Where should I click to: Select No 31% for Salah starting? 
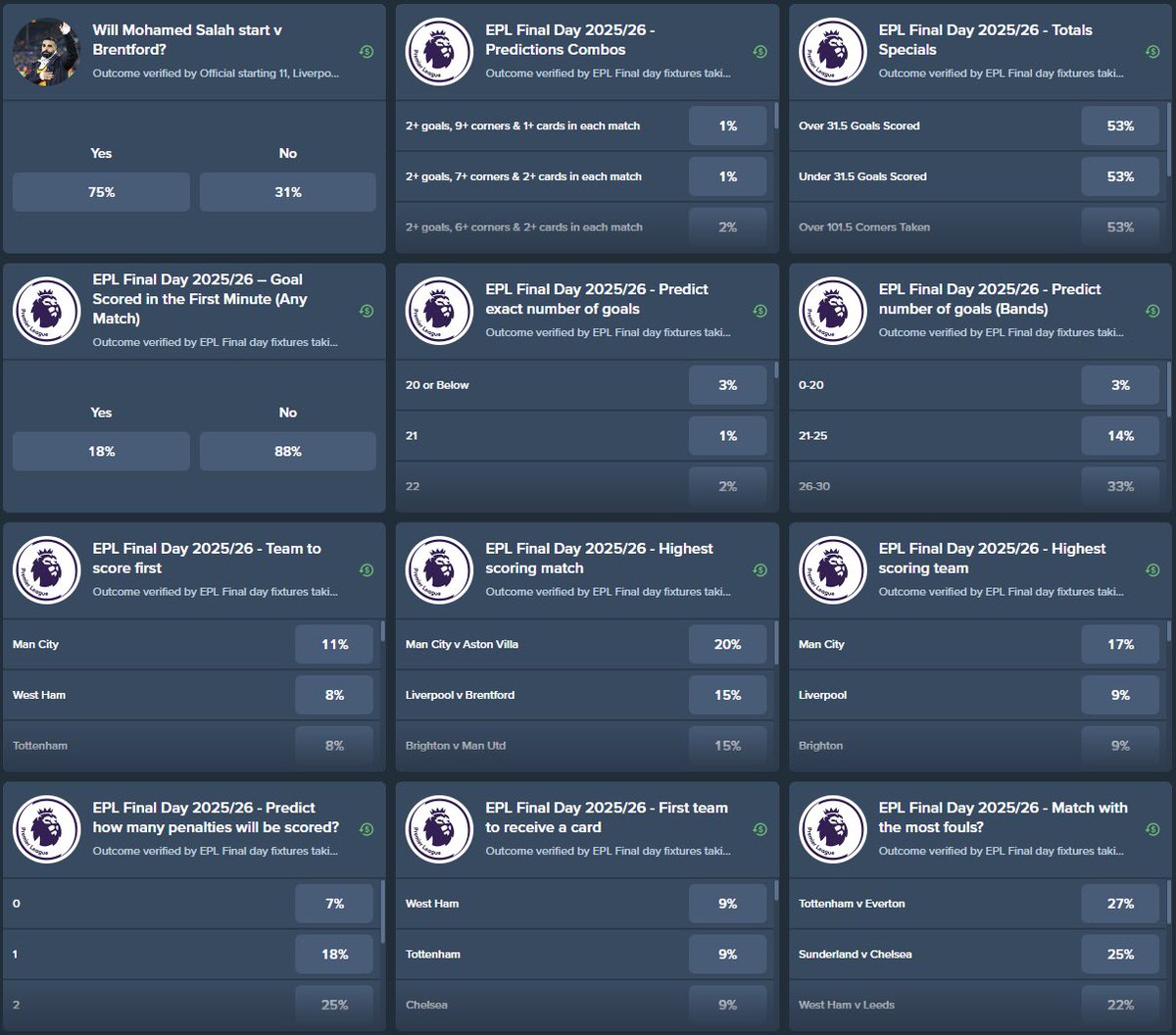tap(288, 192)
